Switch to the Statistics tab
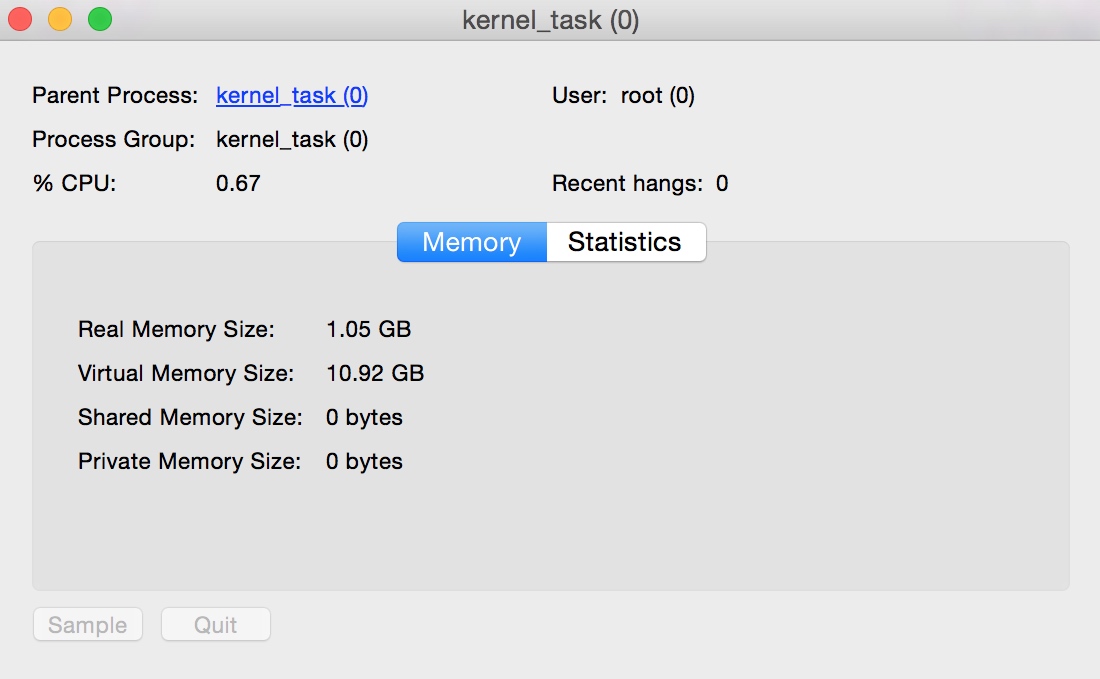This screenshot has width=1100, height=679. 625,241
